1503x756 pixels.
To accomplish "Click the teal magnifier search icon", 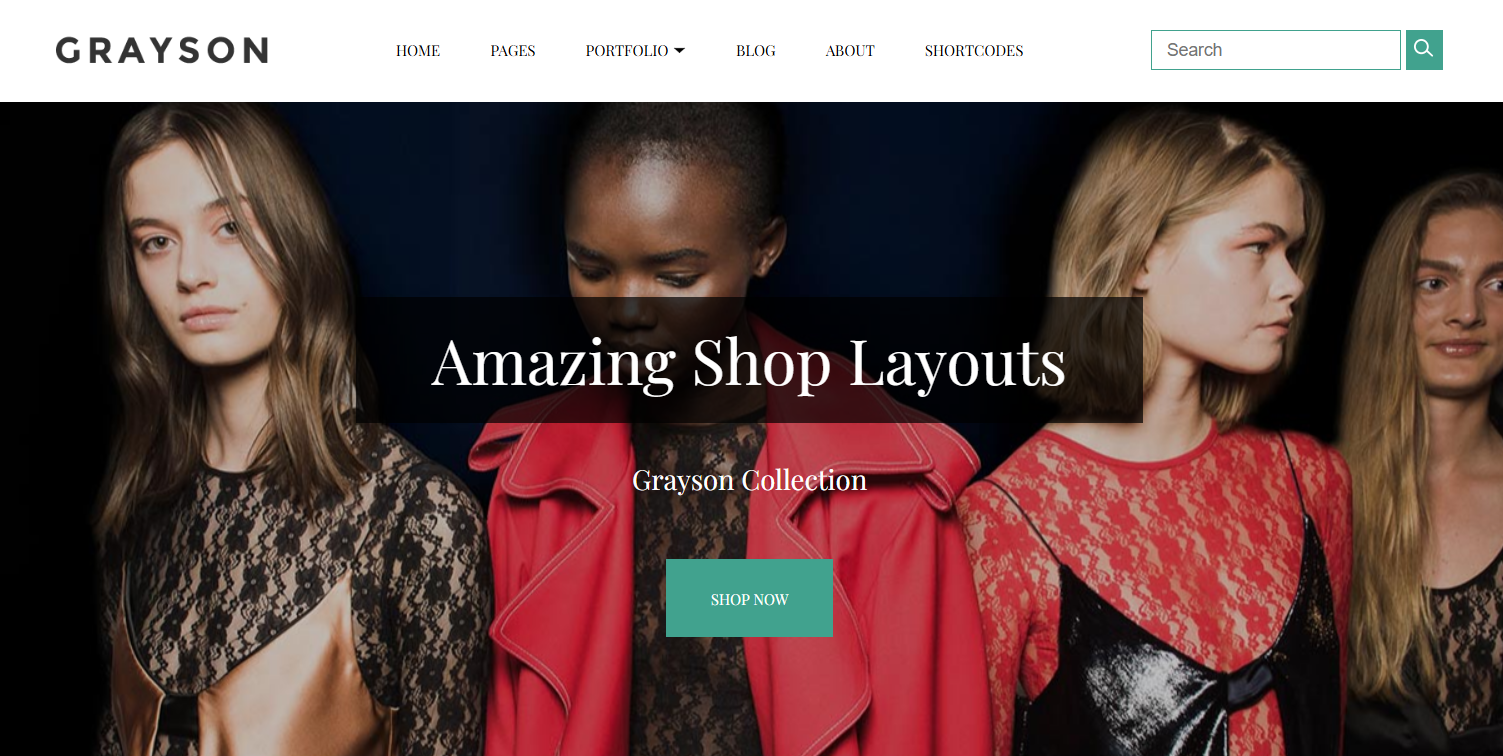I will pyautogui.click(x=1424, y=50).
